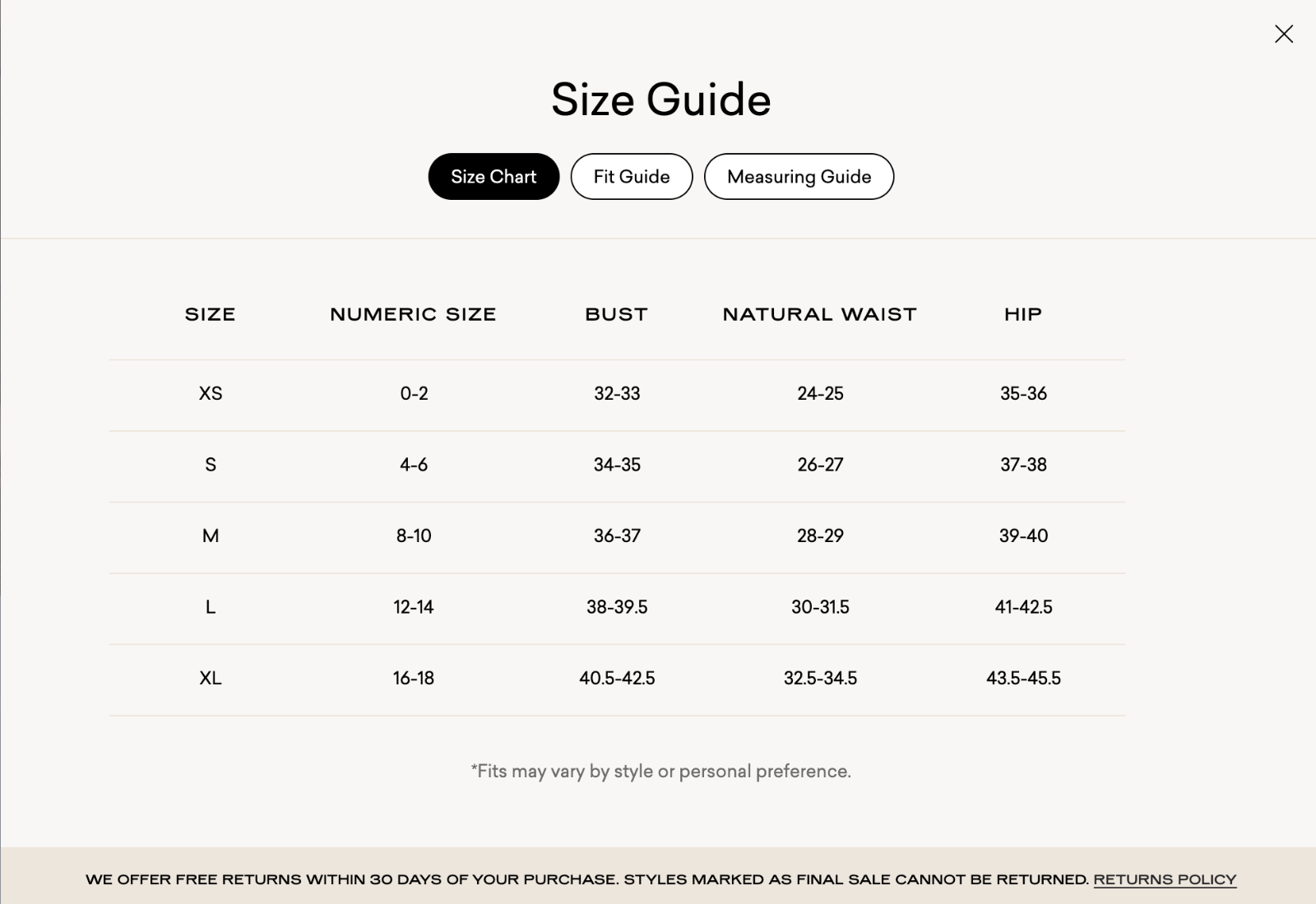
Task: Close the Size Guide dialog
Action: click(1283, 34)
